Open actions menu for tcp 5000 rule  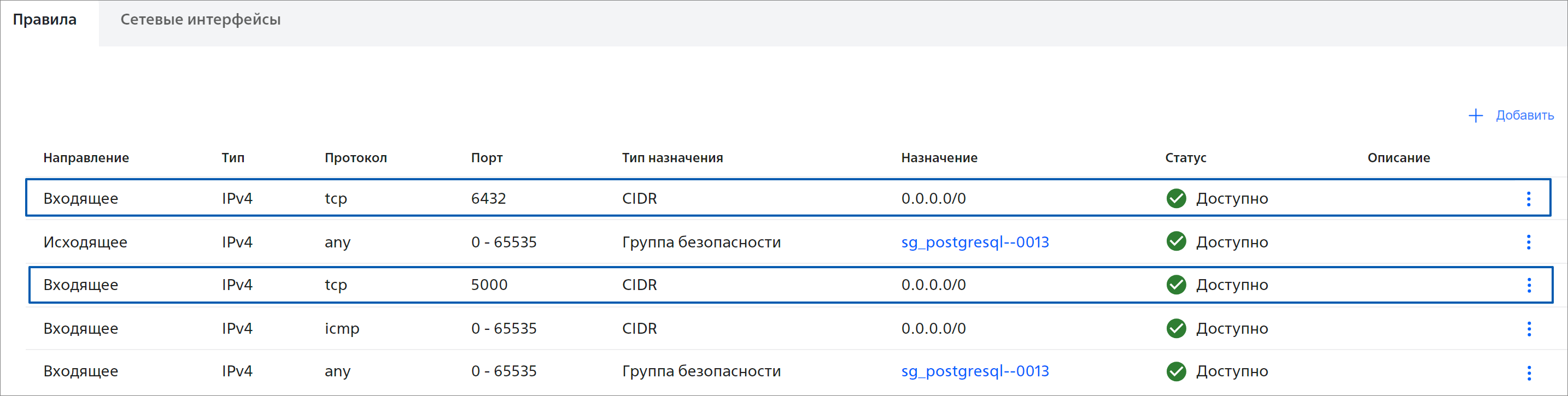coord(1529,285)
